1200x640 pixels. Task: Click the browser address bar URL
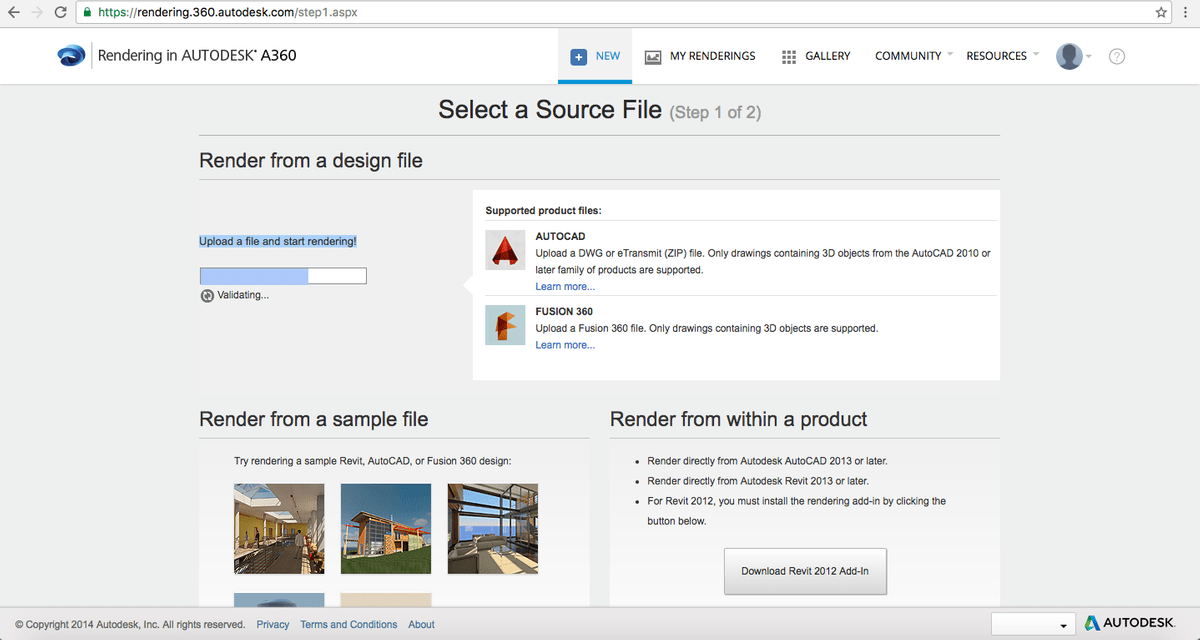click(227, 13)
